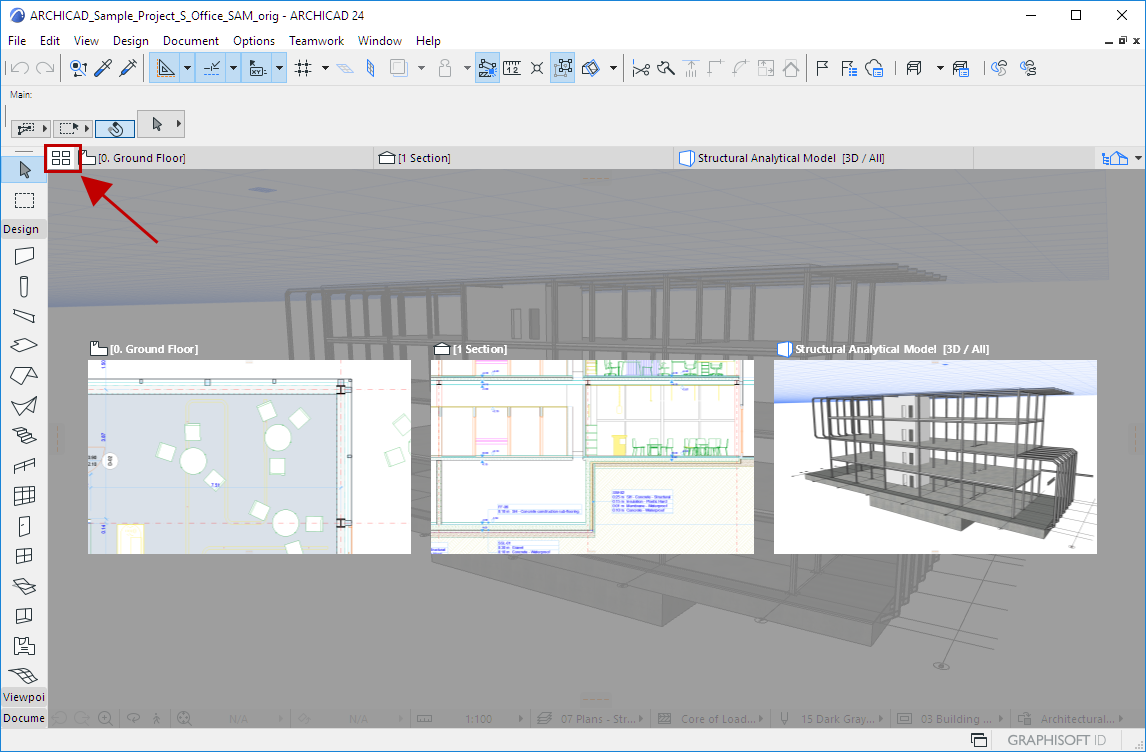Click the syringe Inject Parameters tool
The width and height of the screenshot is (1146, 752).
coord(128,68)
